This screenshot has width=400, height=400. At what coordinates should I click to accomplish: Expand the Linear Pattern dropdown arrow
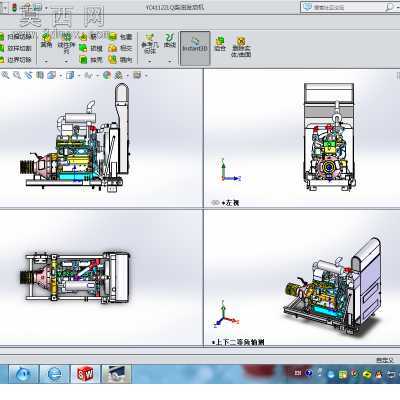[66, 61]
